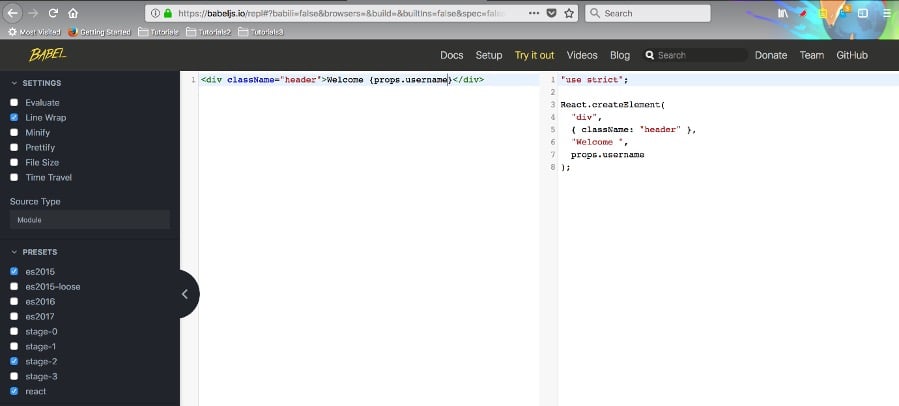Open the Docs menu item
This screenshot has height=406, width=899.
click(x=451, y=55)
